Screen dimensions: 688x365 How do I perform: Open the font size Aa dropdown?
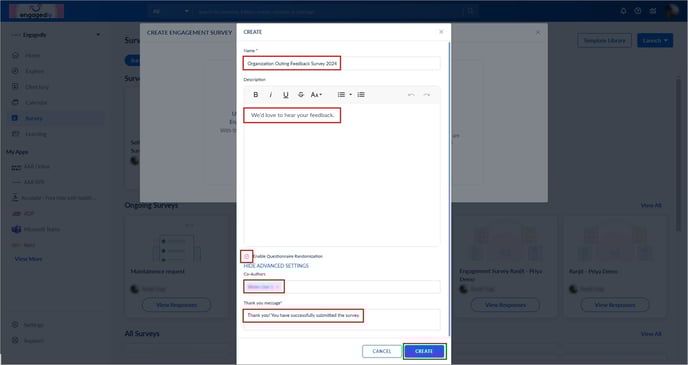(316, 95)
